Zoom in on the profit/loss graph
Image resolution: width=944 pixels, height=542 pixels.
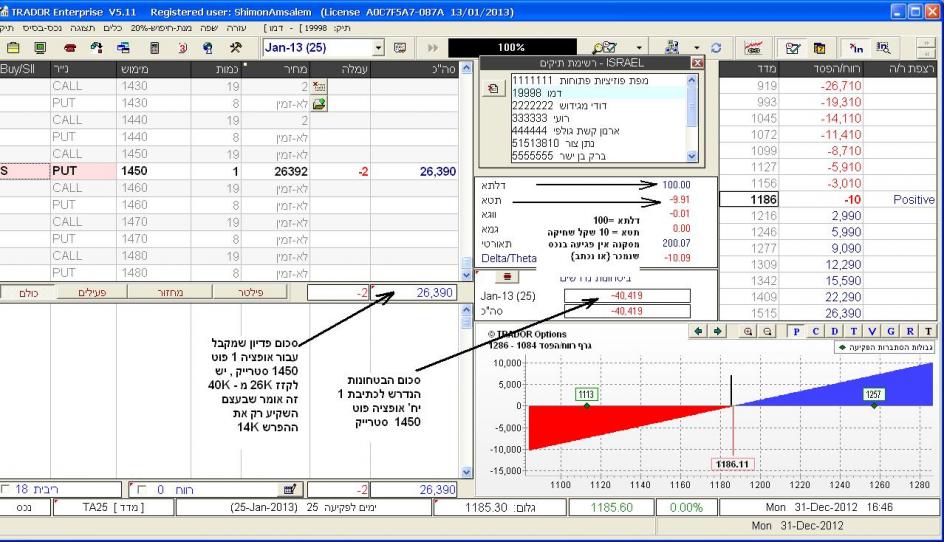tap(748, 331)
